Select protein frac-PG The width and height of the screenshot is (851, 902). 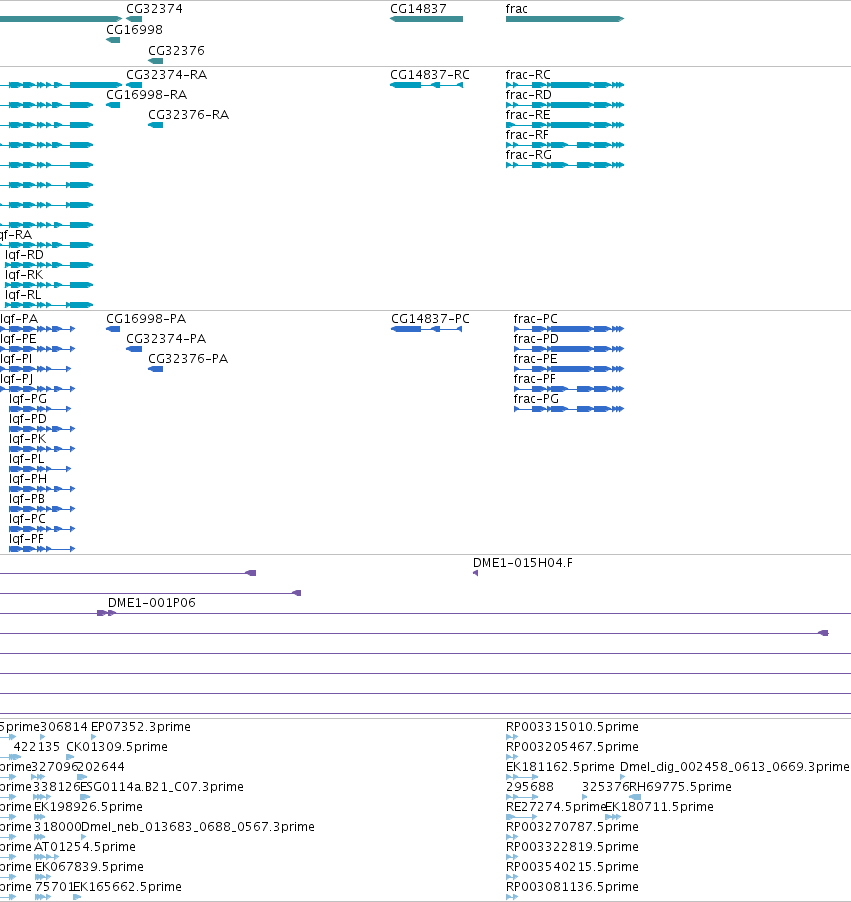pos(536,399)
